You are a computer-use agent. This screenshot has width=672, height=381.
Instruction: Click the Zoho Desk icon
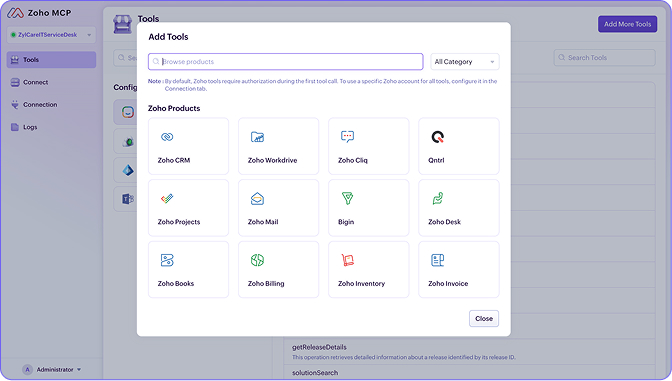pyautogui.click(x=438, y=198)
